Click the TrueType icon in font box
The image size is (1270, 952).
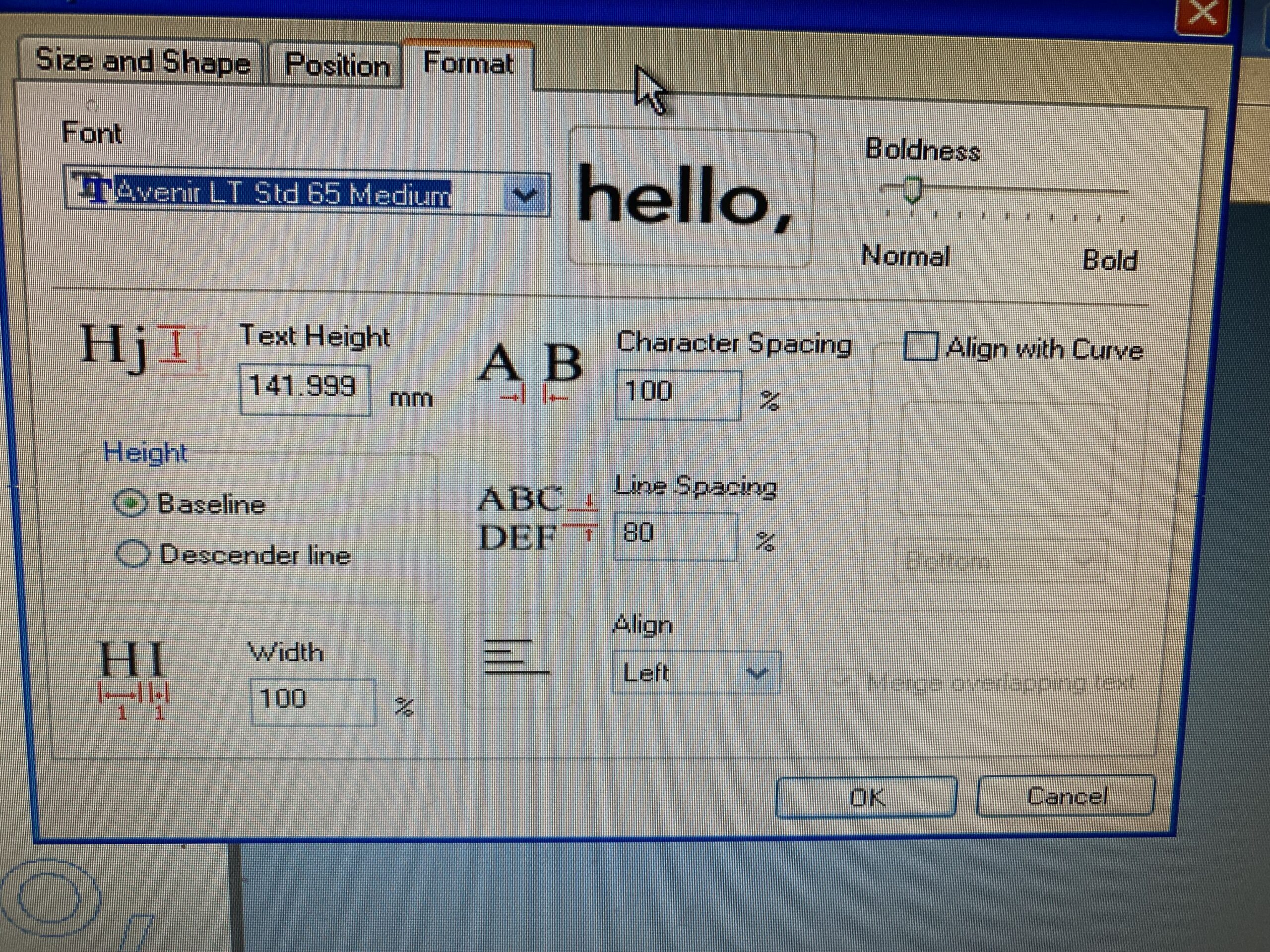(x=93, y=188)
